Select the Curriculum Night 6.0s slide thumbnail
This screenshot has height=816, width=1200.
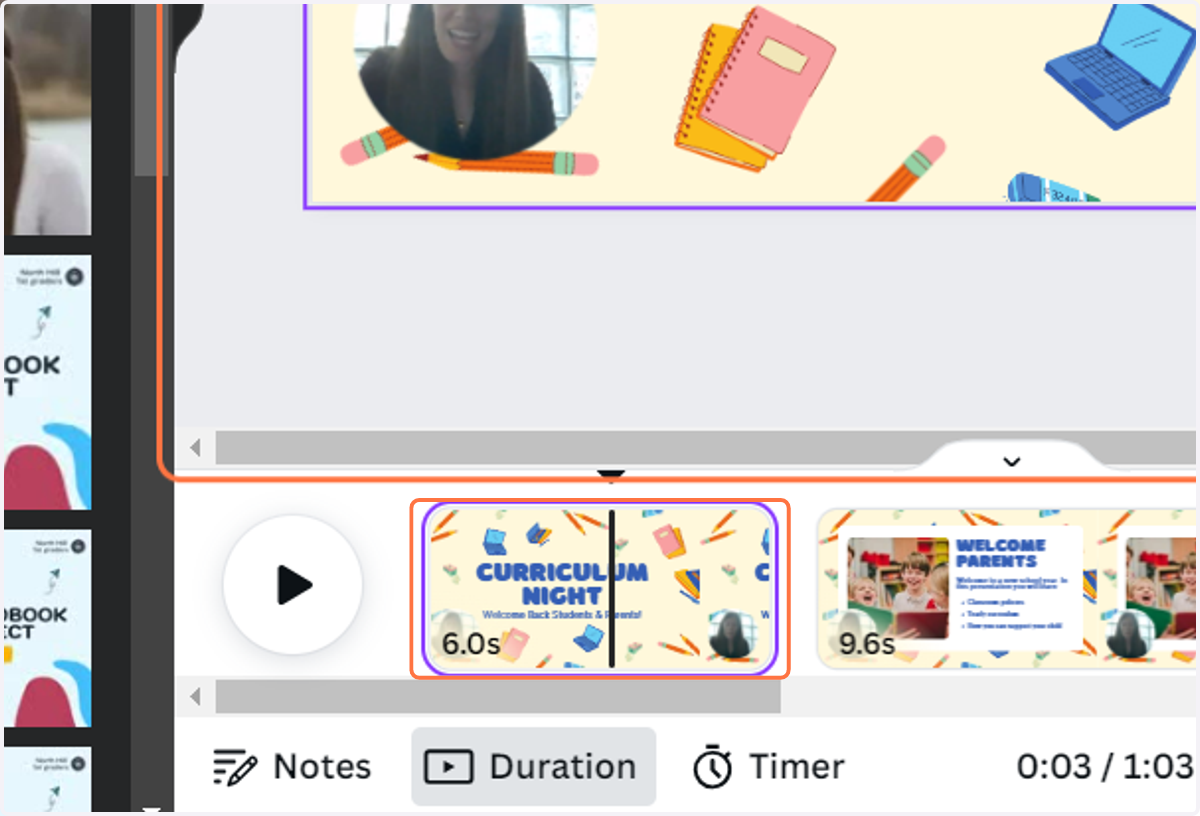pyautogui.click(x=600, y=589)
